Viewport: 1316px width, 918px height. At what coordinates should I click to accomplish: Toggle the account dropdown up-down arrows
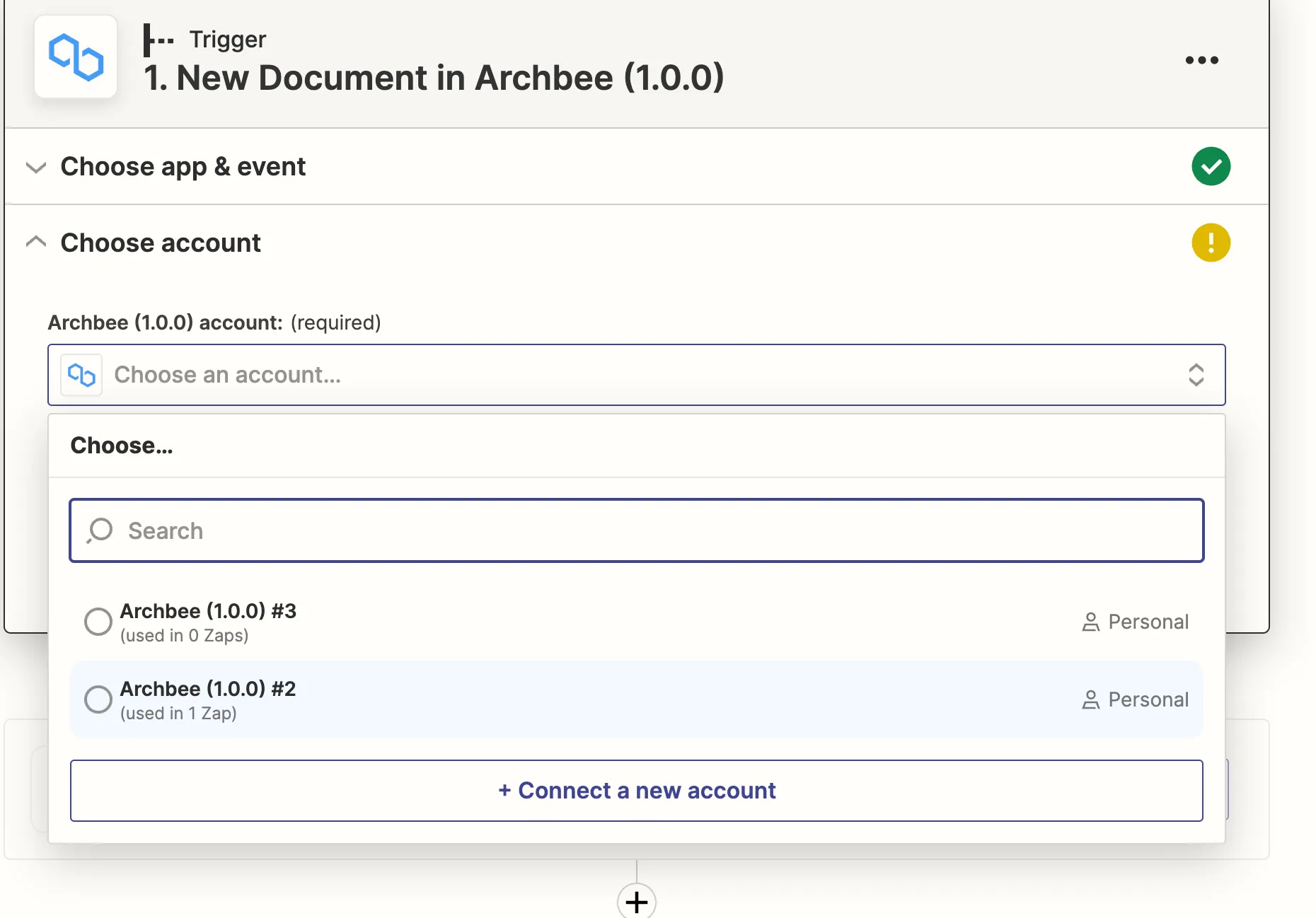(x=1196, y=375)
